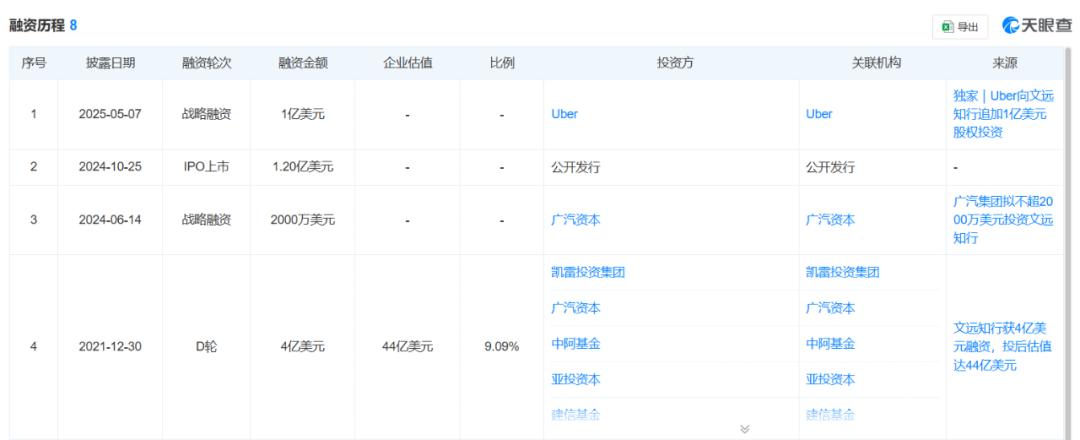Select date cell 2021-12-30

110,347
